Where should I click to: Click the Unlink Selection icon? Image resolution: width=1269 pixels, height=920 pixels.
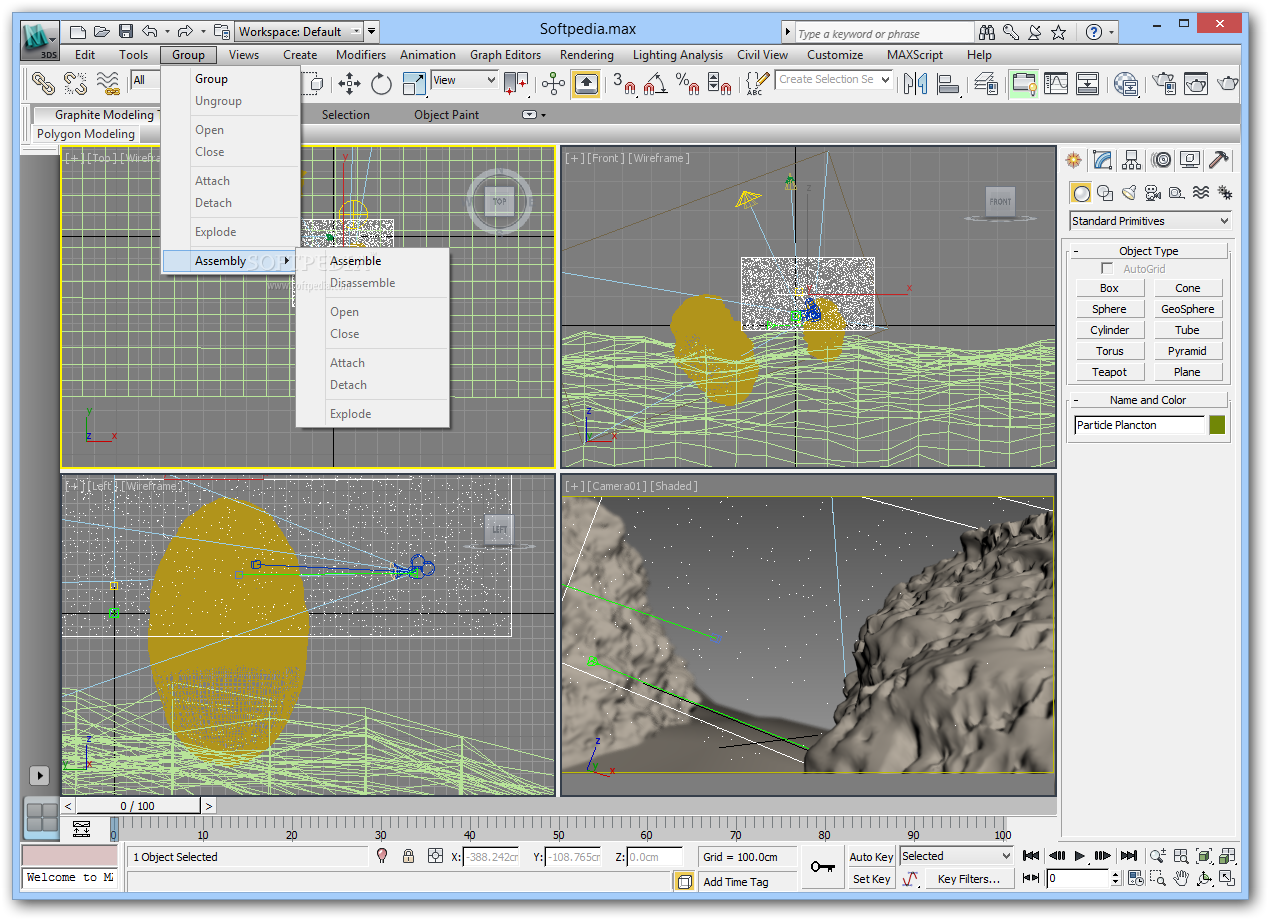[75, 83]
